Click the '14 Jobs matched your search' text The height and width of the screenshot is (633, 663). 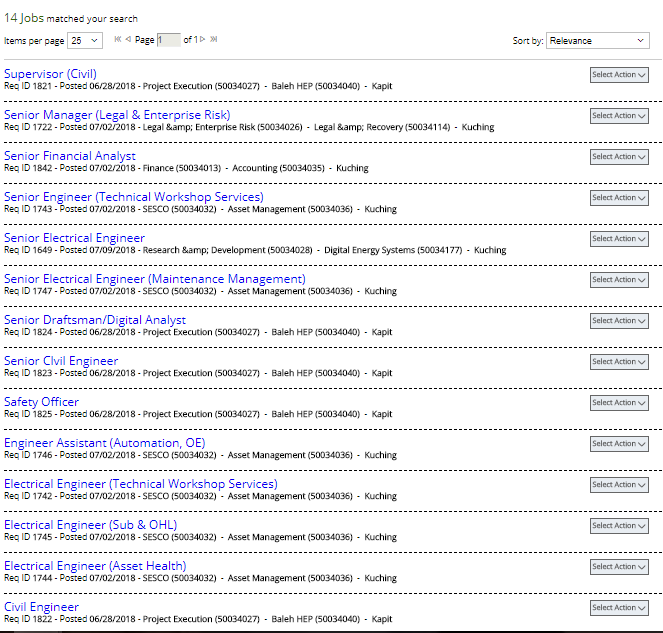pyautogui.click(x=71, y=18)
